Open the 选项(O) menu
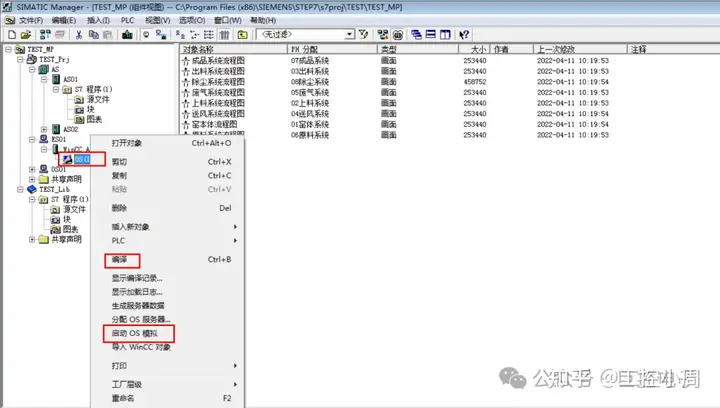The width and height of the screenshot is (720, 408). pyautogui.click(x=192, y=20)
